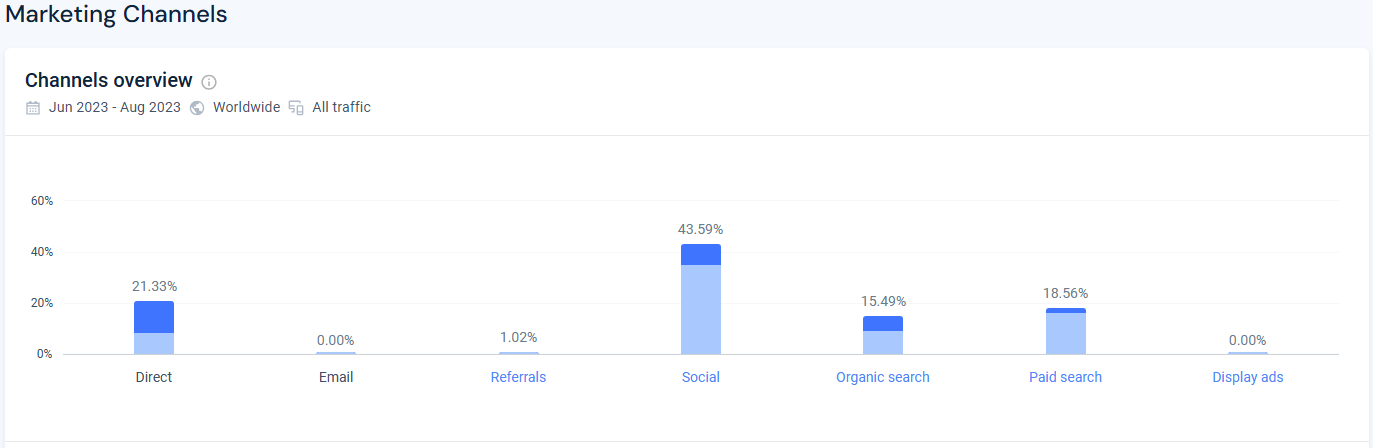This screenshot has height=448, width=1373.
Task: Open the Display ads channel link
Action: 1248,377
